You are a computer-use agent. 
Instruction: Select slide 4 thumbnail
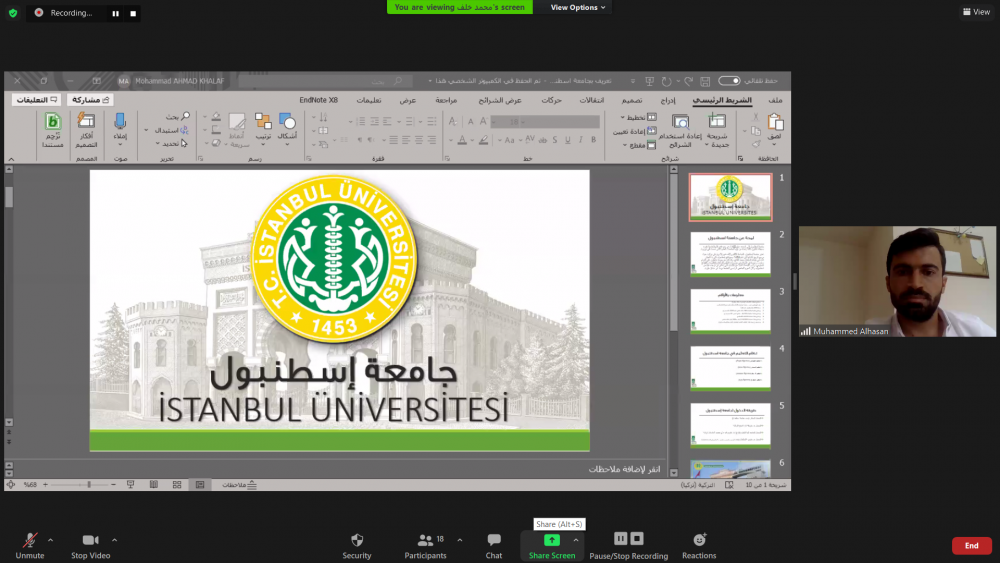point(730,368)
